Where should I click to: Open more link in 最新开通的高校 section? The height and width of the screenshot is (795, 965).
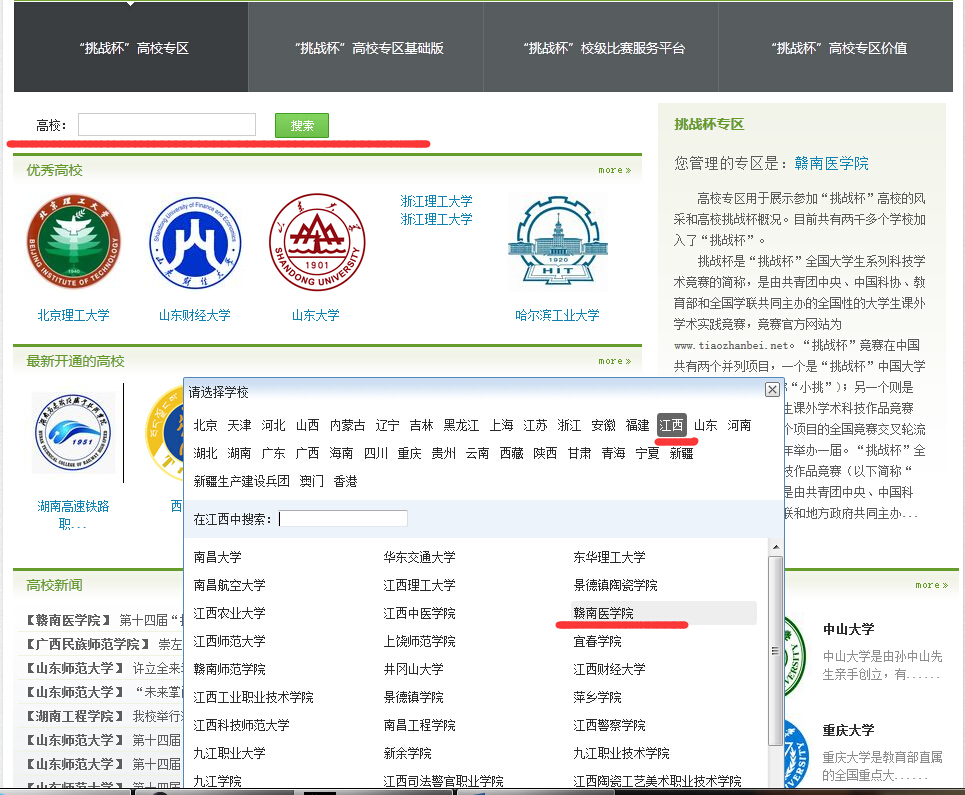[x=614, y=361]
